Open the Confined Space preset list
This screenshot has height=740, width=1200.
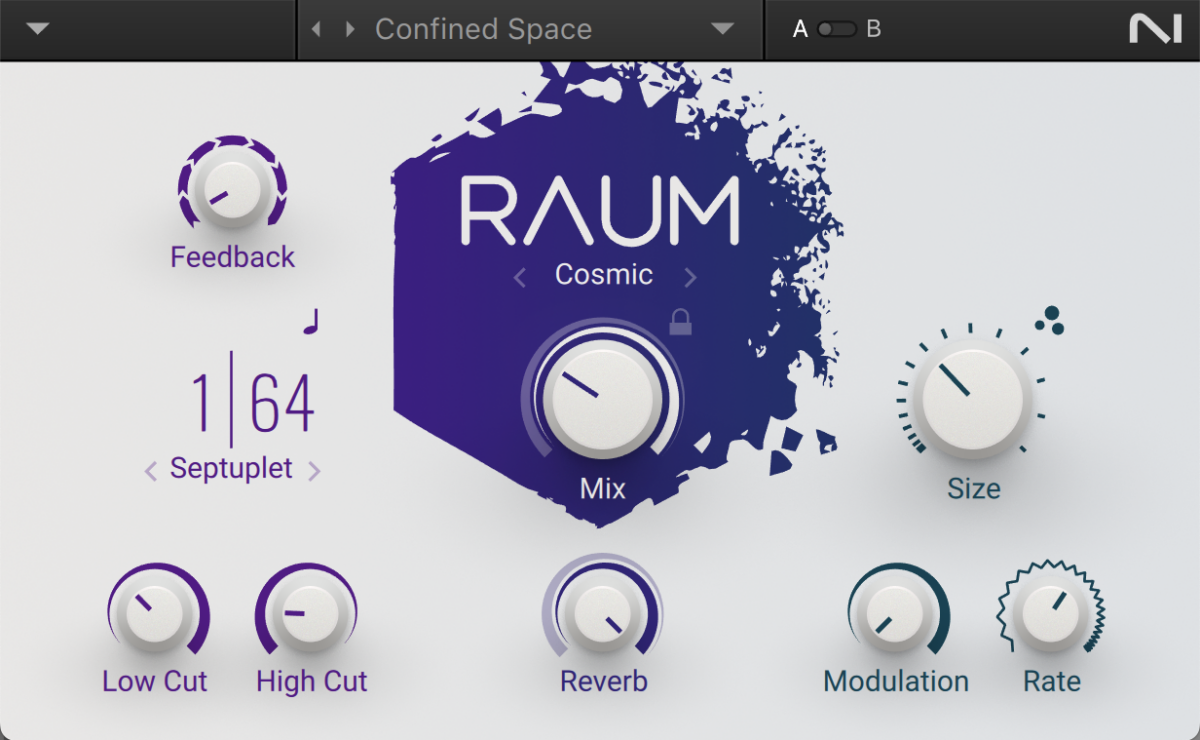pyautogui.click(x=723, y=29)
